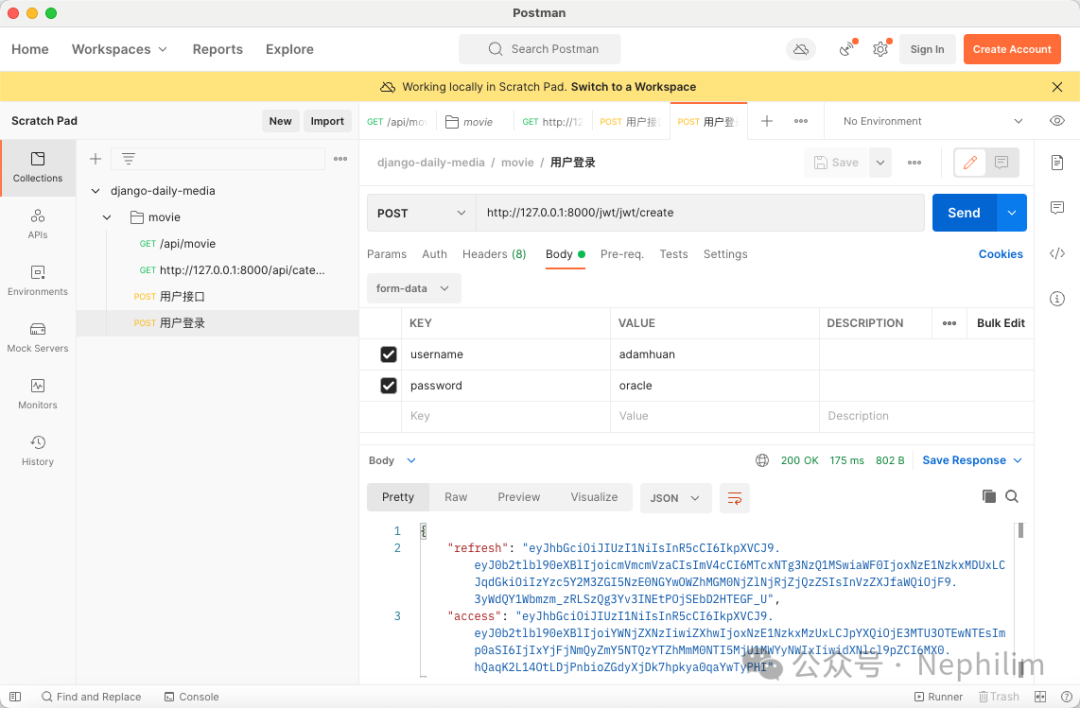Open the help icon in status bar

(1066, 696)
